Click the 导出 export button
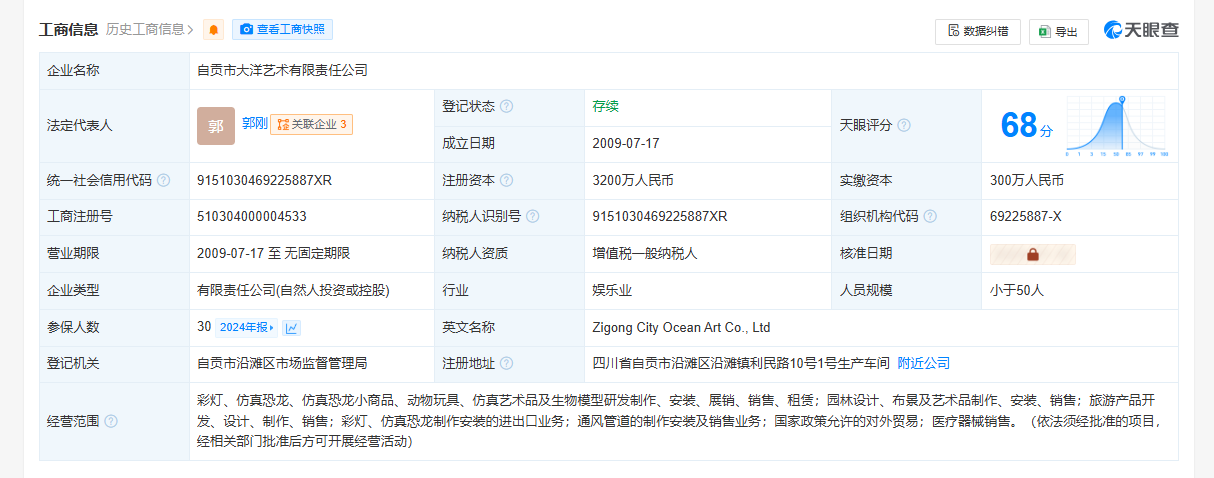The image size is (1214, 478). pyautogui.click(x=1059, y=32)
